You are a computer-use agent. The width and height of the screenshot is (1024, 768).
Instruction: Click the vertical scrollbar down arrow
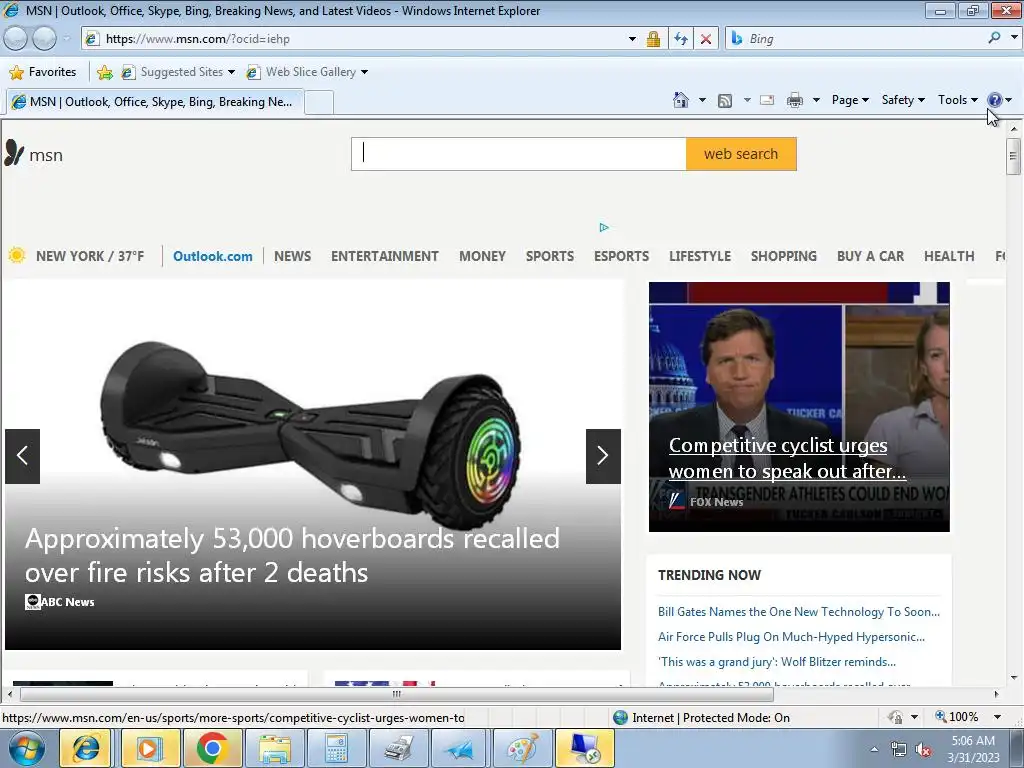pos(1014,678)
